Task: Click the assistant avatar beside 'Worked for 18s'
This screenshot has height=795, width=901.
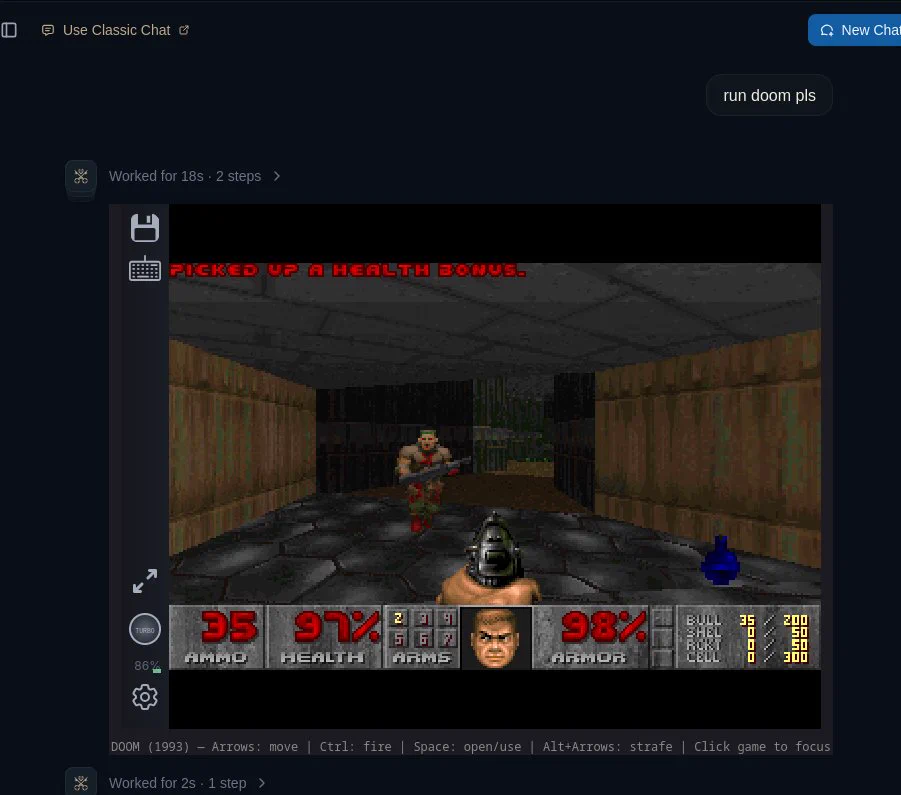Action: click(x=80, y=176)
